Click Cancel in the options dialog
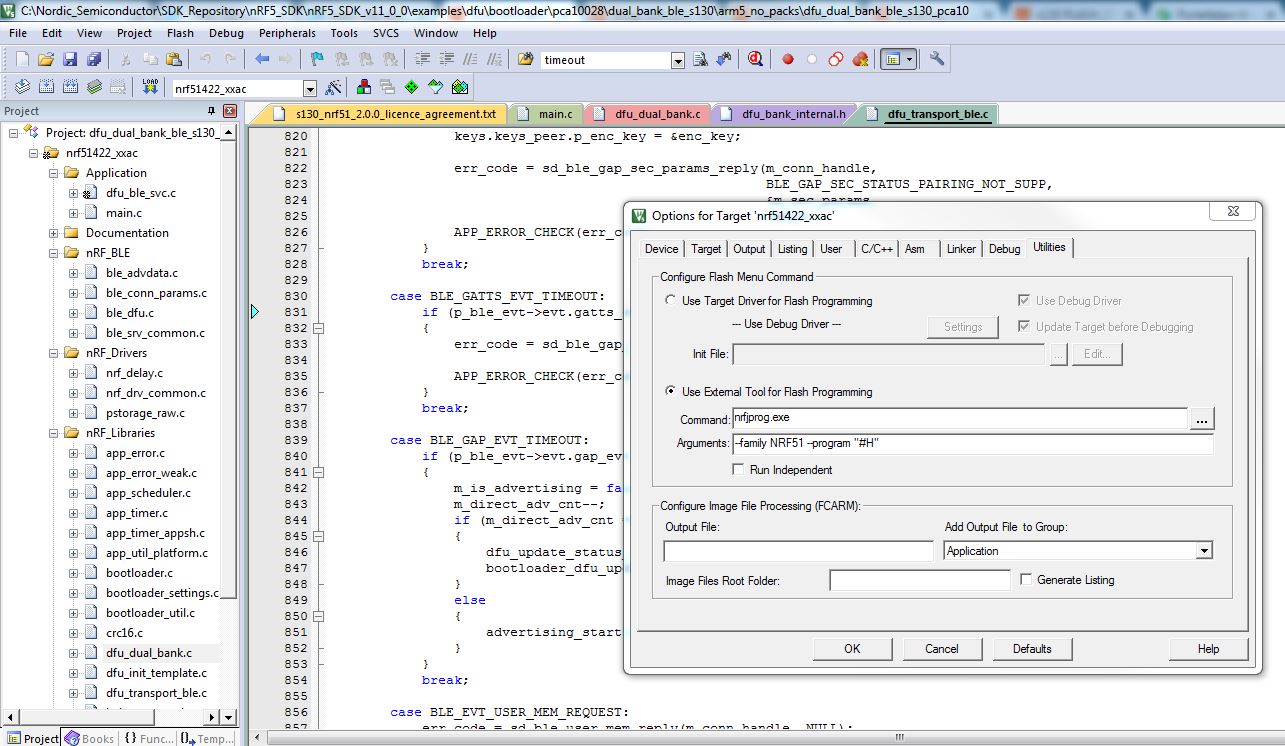This screenshot has height=746, width=1285. 941,649
